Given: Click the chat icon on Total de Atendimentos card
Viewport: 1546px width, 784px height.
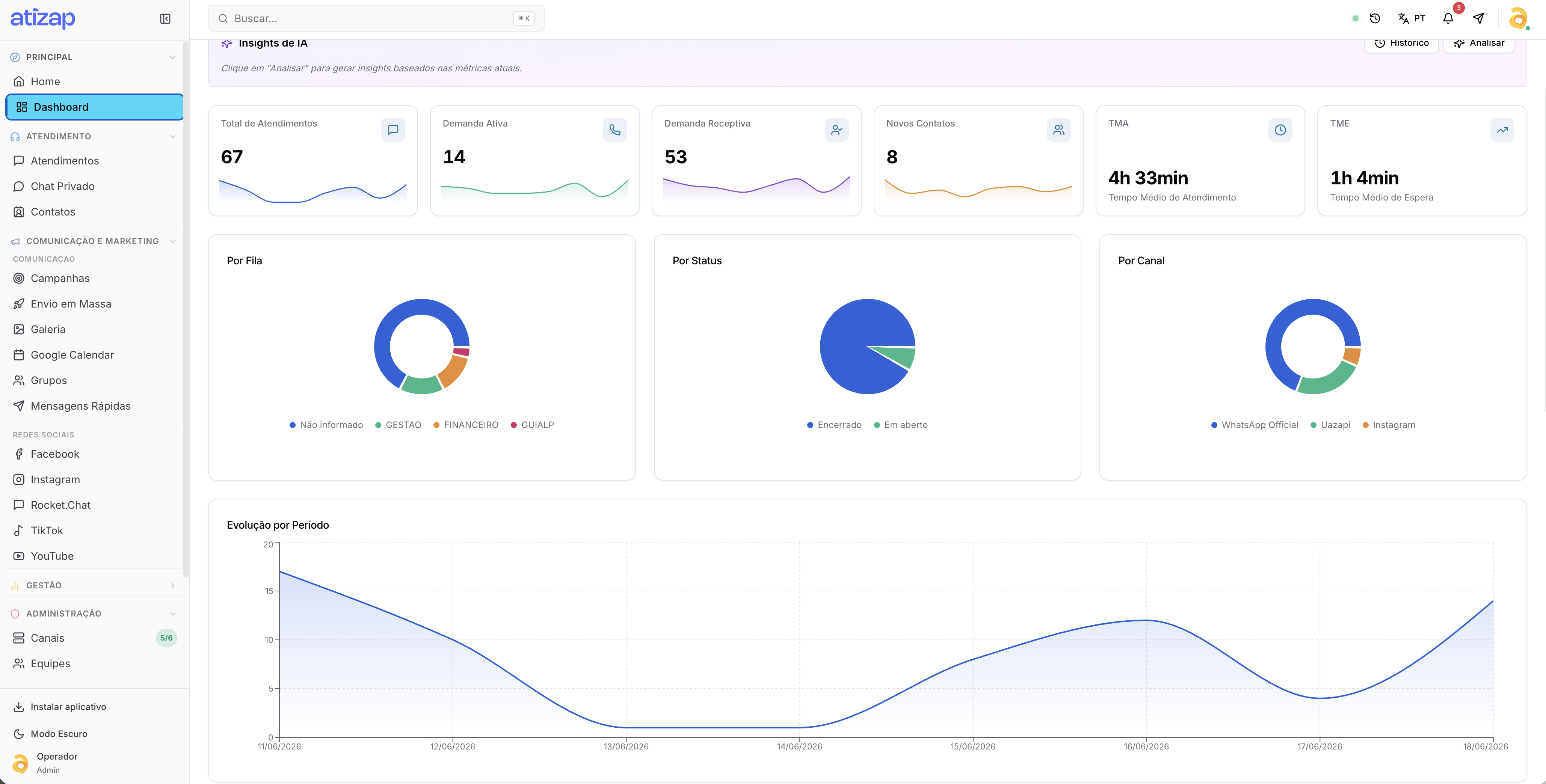Looking at the screenshot, I should tap(393, 130).
